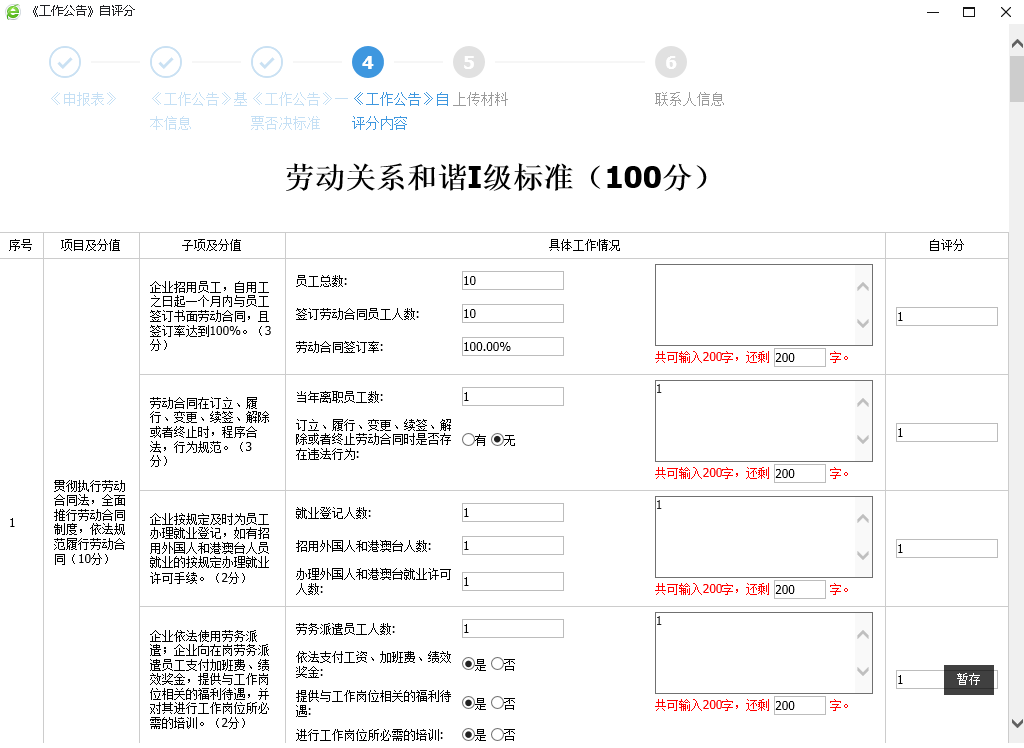The height and width of the screenshot is (748, 1024).
Task: Click the 劳务派遣员工人数 input field
Action: (513, 628)
